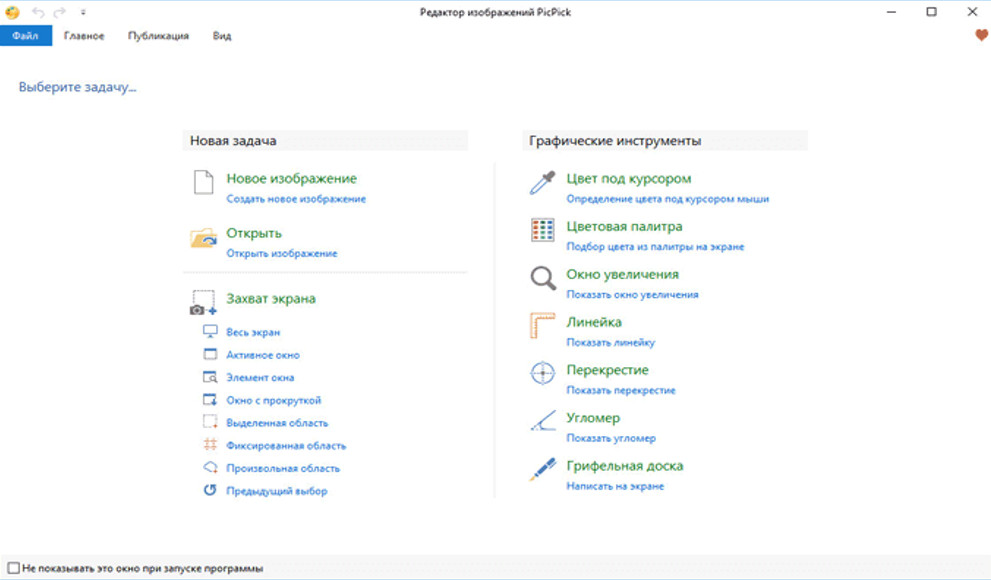The width and height of the screenshot is (991, 580).
Task: Click the open folder icon
Action: tap(204, 238)
